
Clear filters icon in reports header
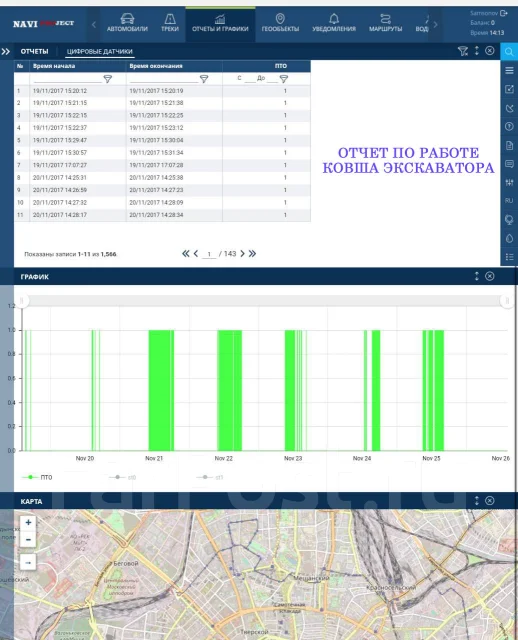[x=462, y=51]
